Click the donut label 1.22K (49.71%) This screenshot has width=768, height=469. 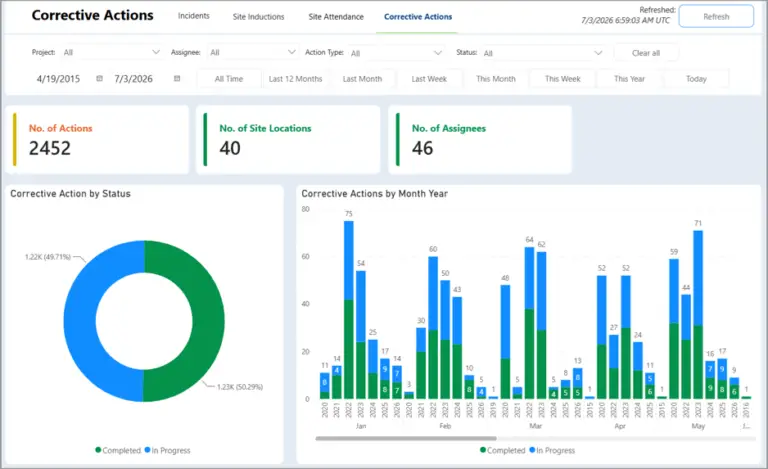[x=48, y=257]
